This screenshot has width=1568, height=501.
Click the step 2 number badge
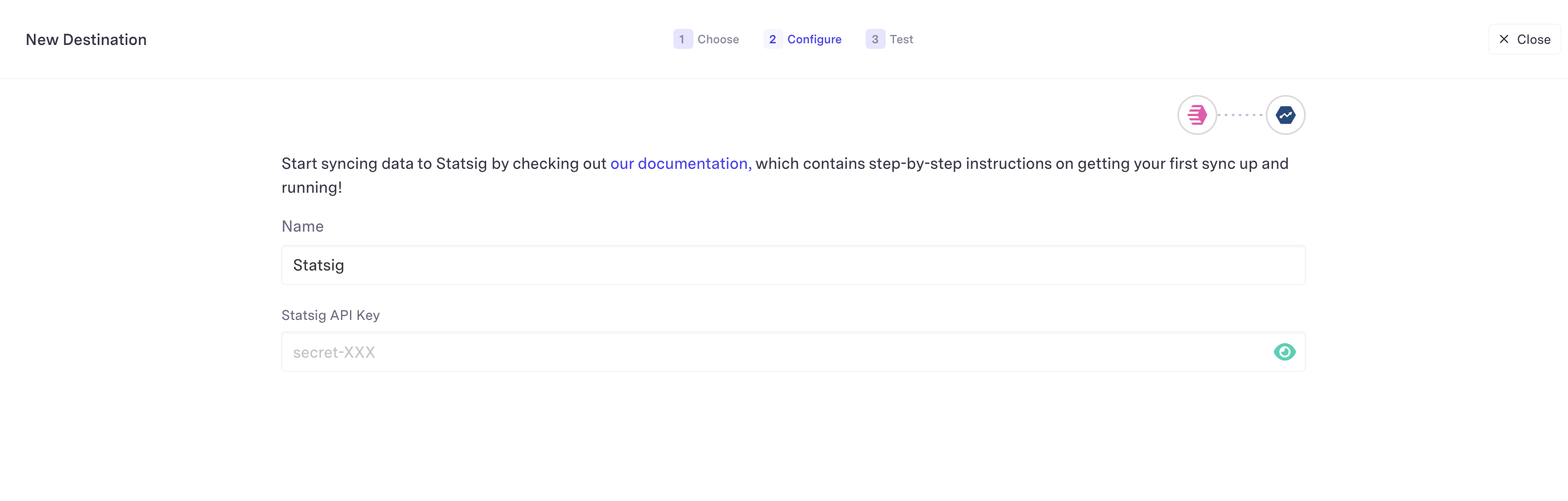[x=772, y=39]
